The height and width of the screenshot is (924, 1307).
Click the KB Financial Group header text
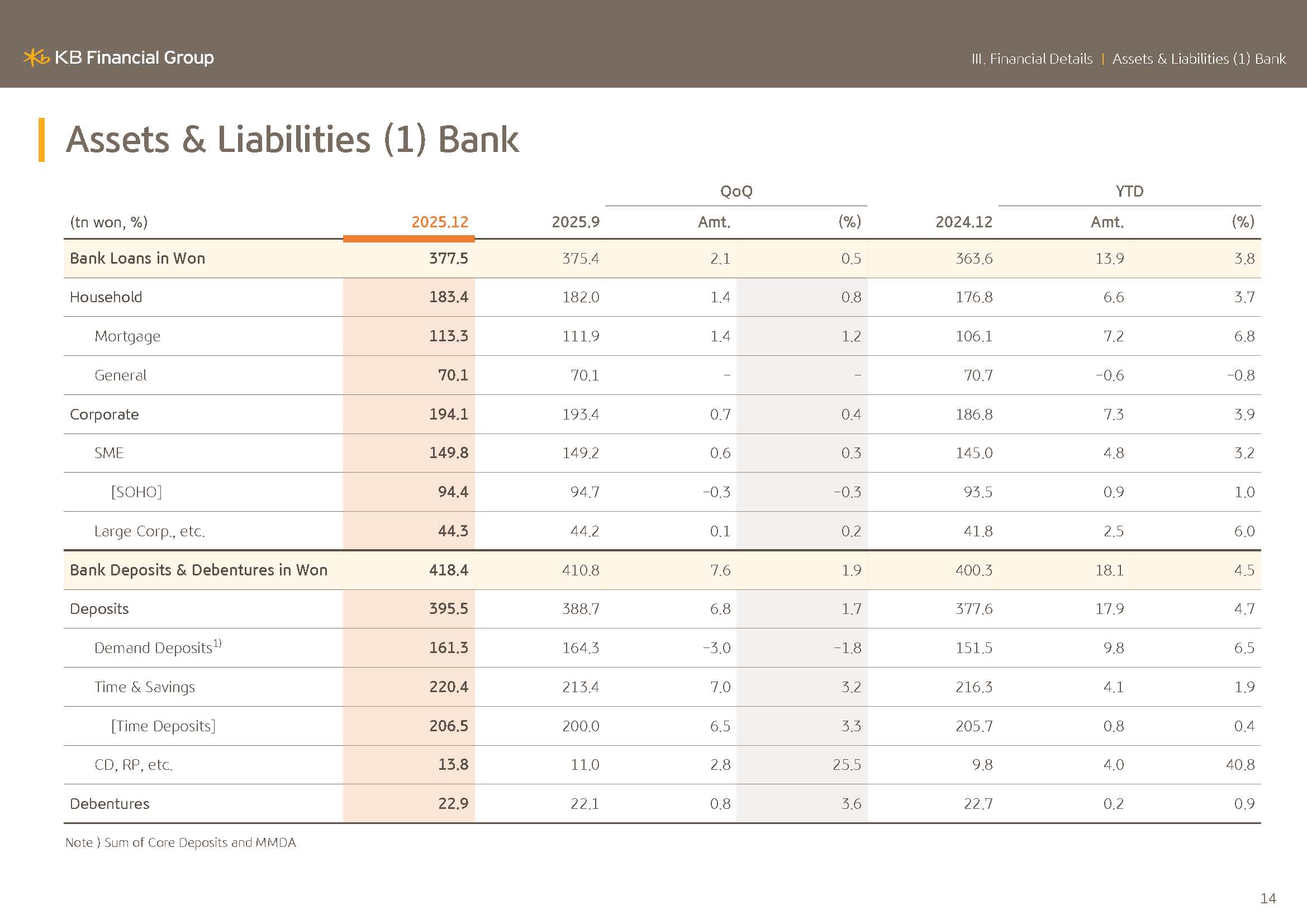(134, 58)
